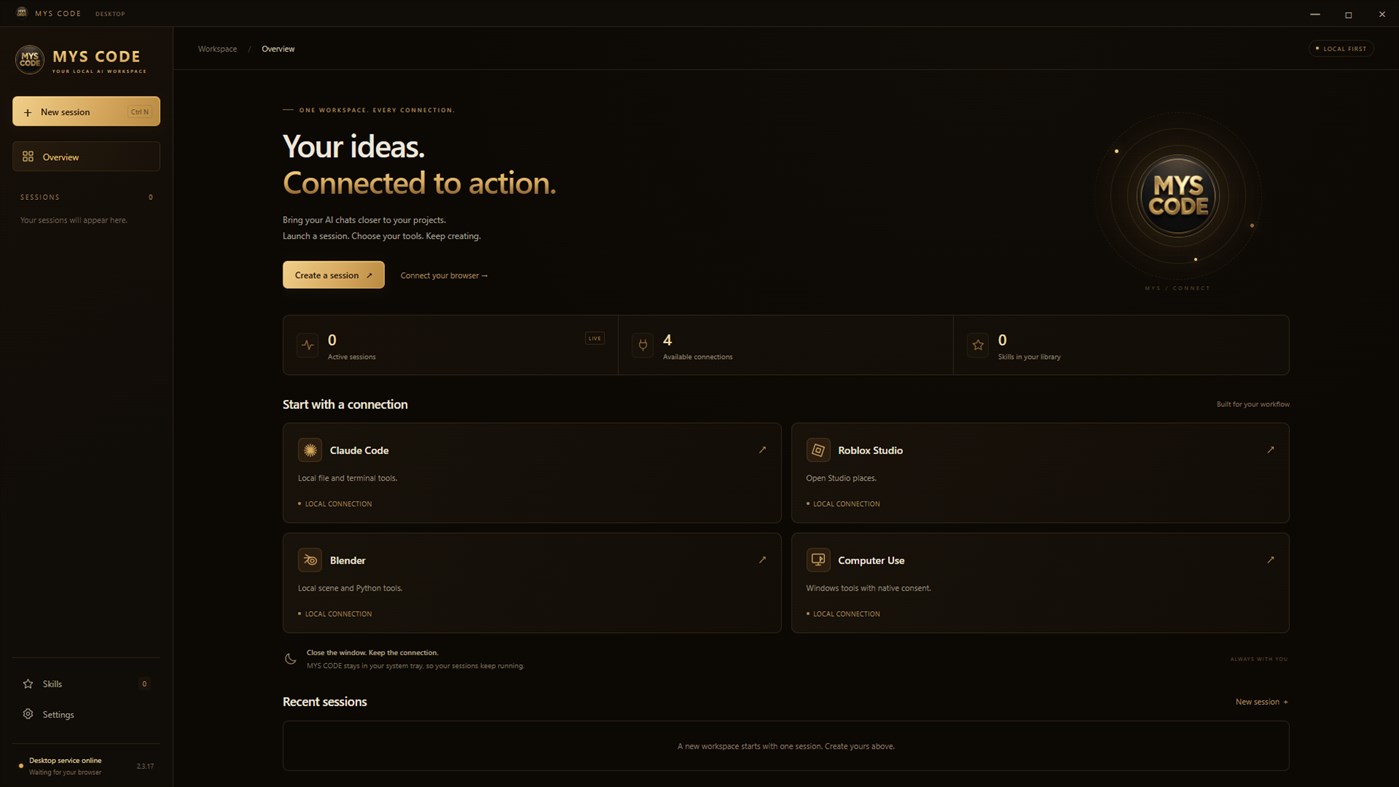Viewport: 1399px width, 787px height.
Task: Click 'A new workspace starts with one session' text
Action: [x=786, y=746]
